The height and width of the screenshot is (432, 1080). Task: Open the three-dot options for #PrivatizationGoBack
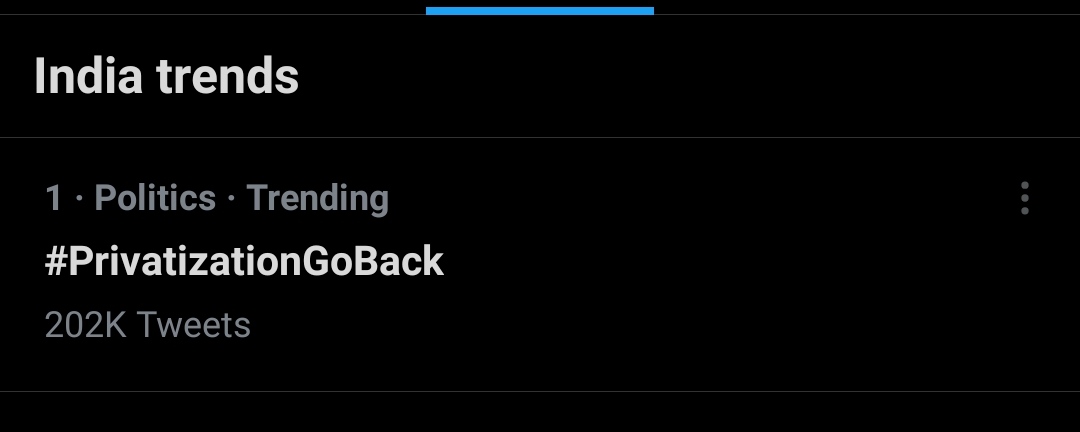coord(1025,198)
